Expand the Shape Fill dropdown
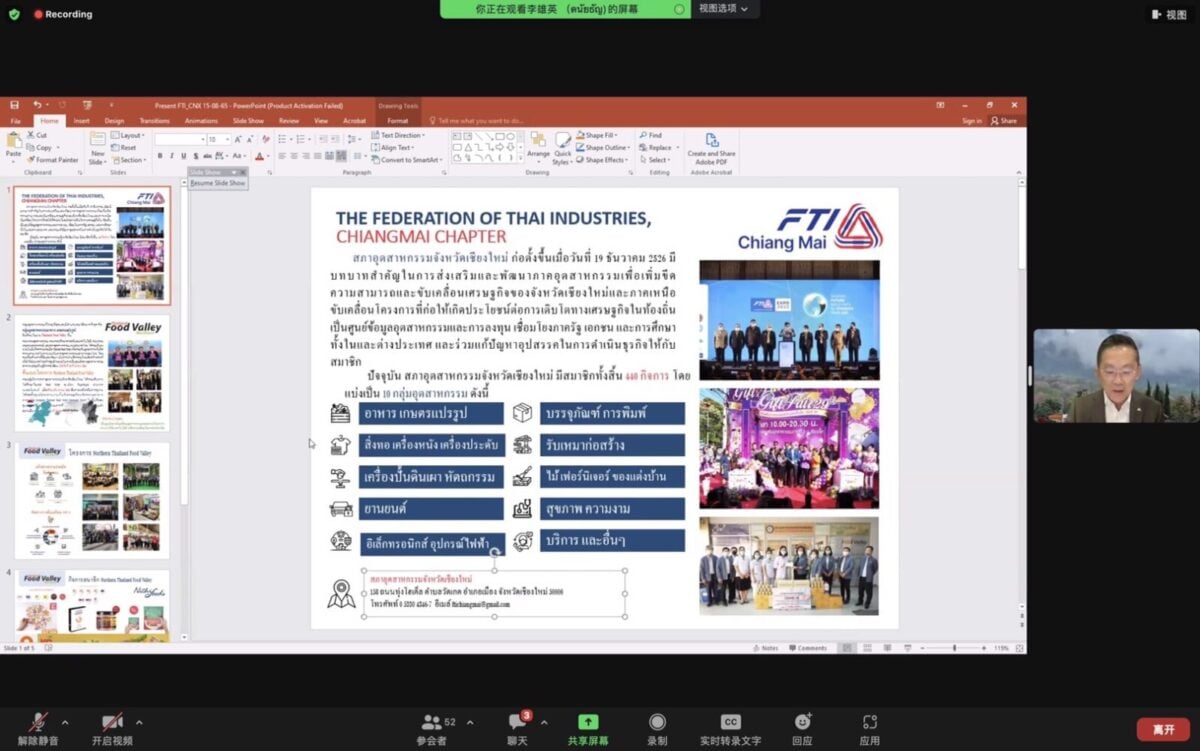 pyautogui.click(x=603, y=135)
